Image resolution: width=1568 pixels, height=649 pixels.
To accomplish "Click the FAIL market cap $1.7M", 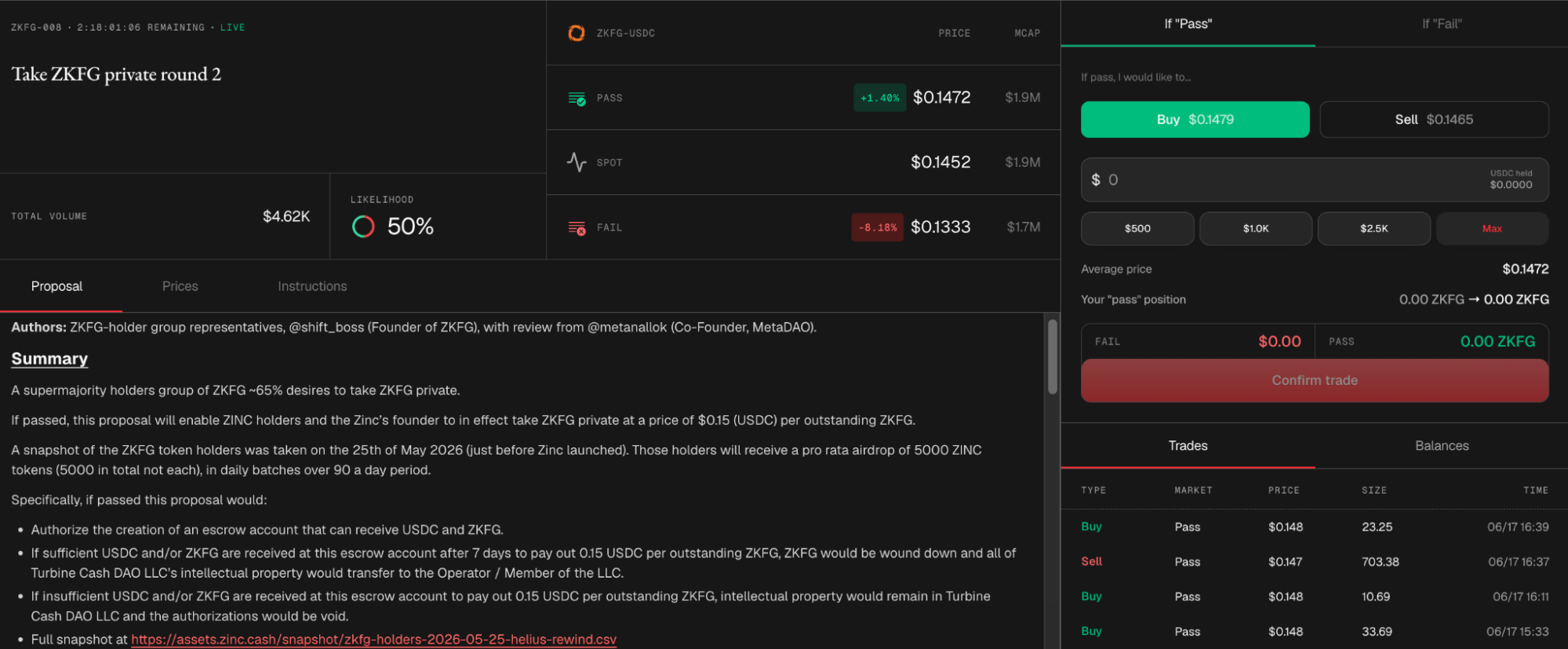I will point(1024,227).
